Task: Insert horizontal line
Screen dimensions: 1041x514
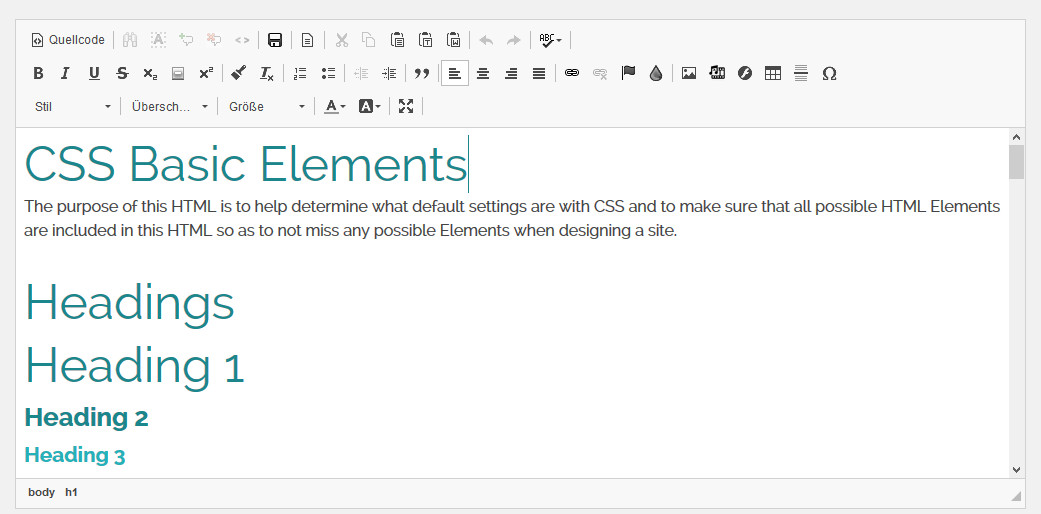Action: tap(801, 73)
